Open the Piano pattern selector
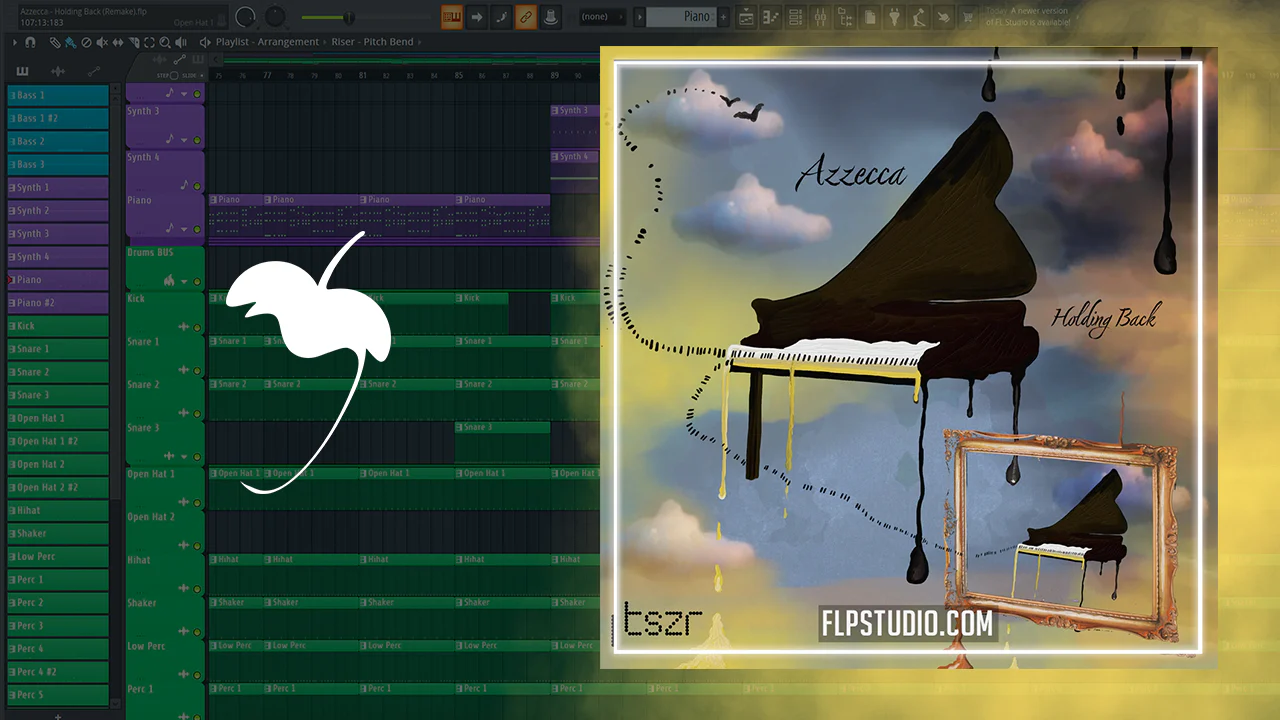The image size is (1280, 720). tap(681, 17)
